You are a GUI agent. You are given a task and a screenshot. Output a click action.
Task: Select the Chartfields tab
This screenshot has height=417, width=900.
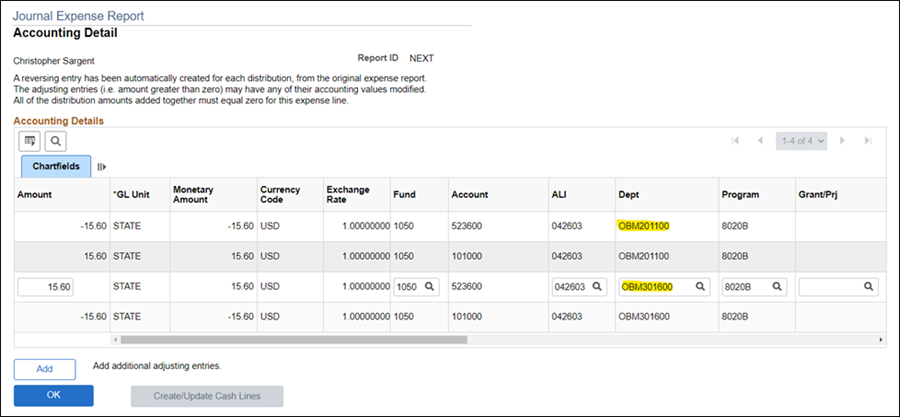tap(56, 166)
